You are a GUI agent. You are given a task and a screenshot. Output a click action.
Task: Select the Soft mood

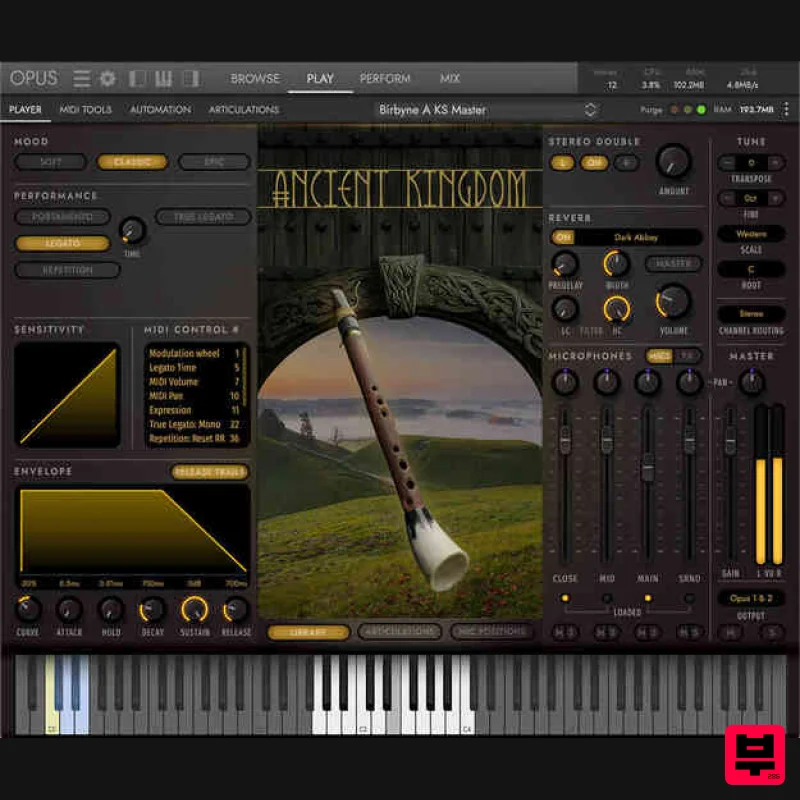click(x=51, y=162)
